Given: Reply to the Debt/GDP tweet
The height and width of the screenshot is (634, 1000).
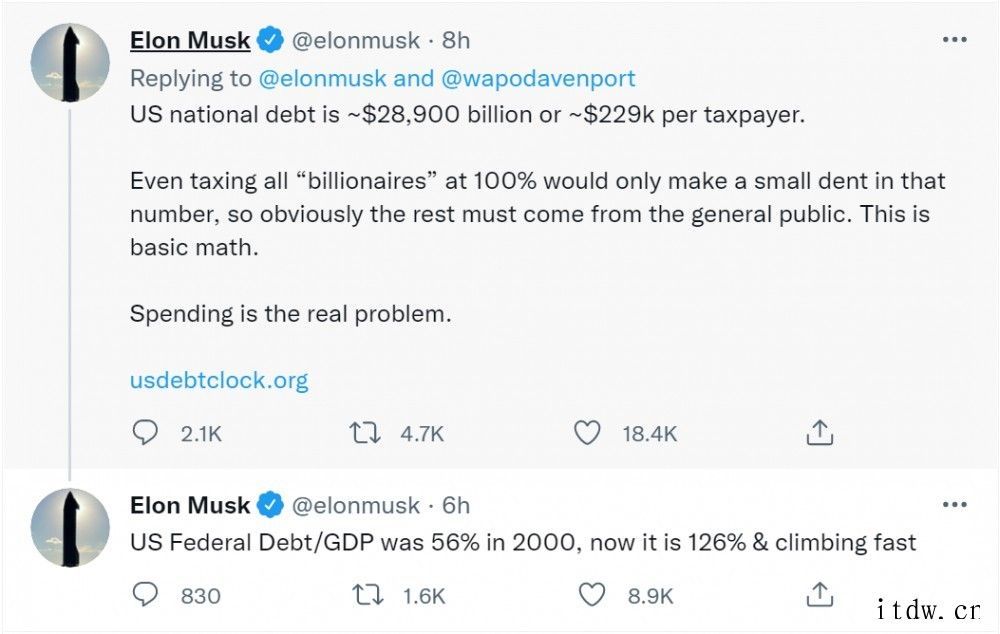Looking at the screenshot, I should 145,595.
